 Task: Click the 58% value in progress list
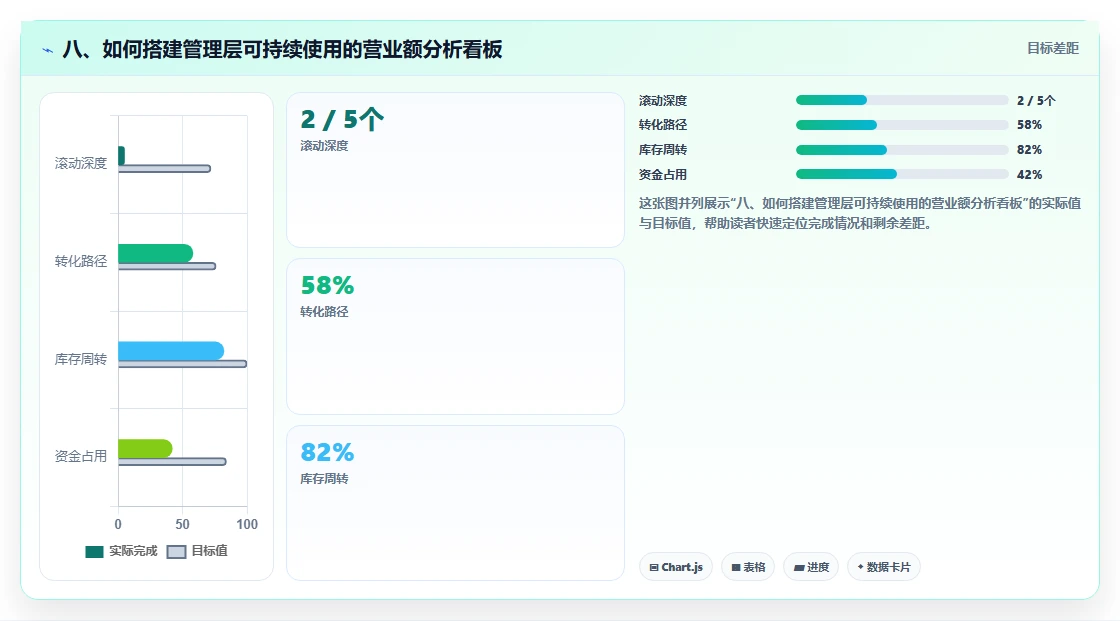1029,124
